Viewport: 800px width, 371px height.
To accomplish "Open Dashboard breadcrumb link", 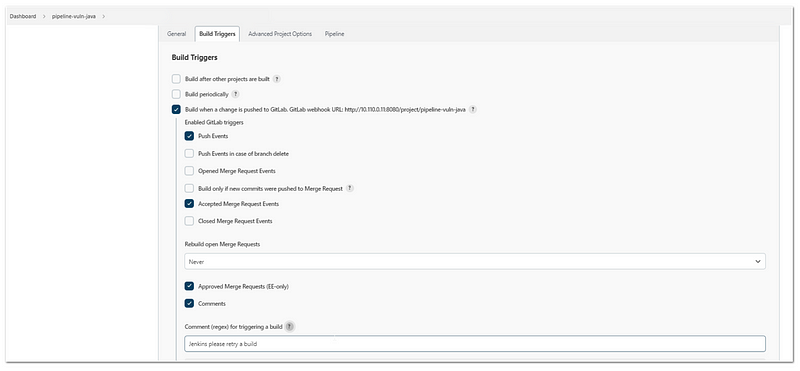I will point(23,16).
